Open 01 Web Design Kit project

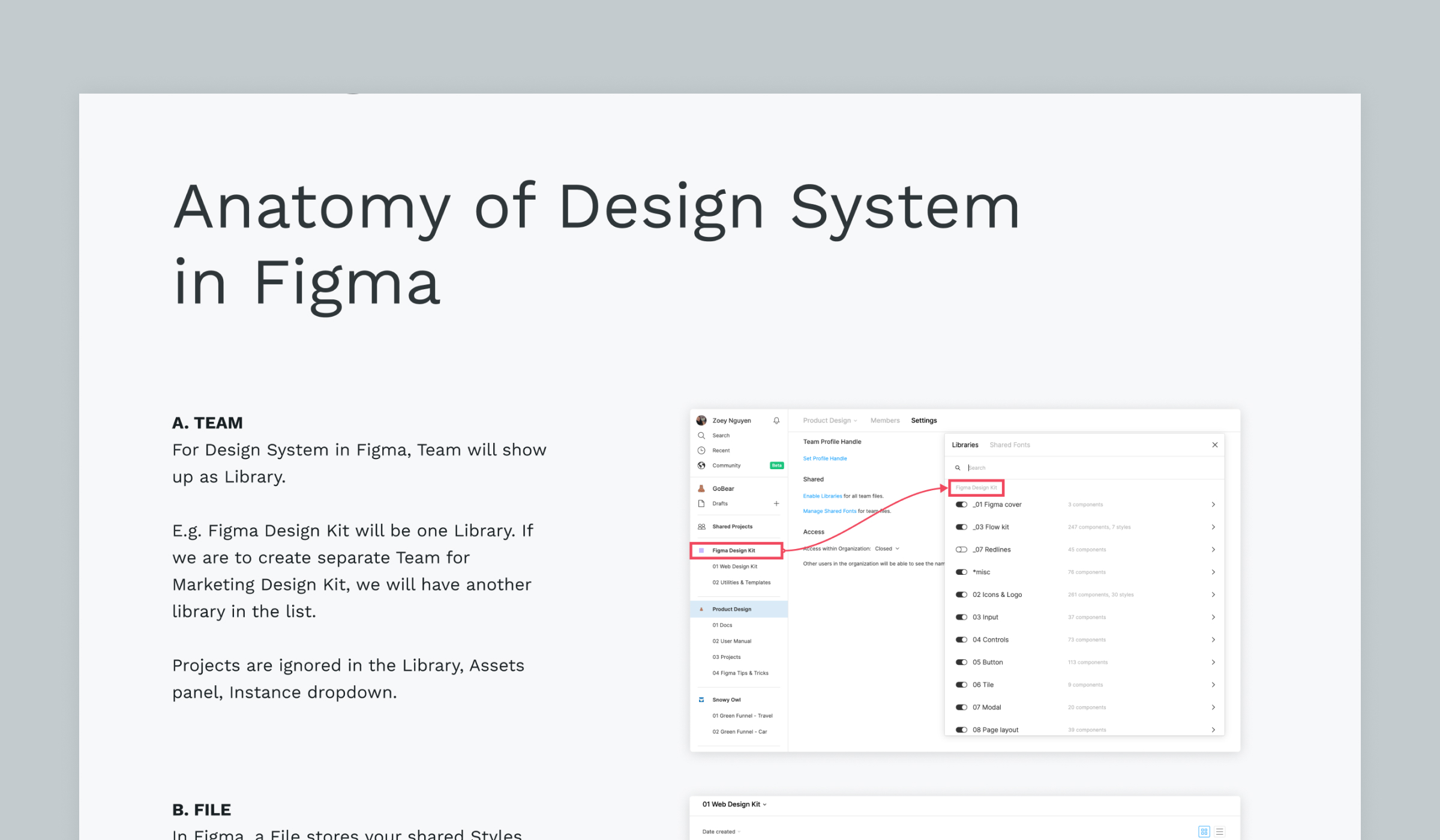pyautogui.click(x=735, y=566)
